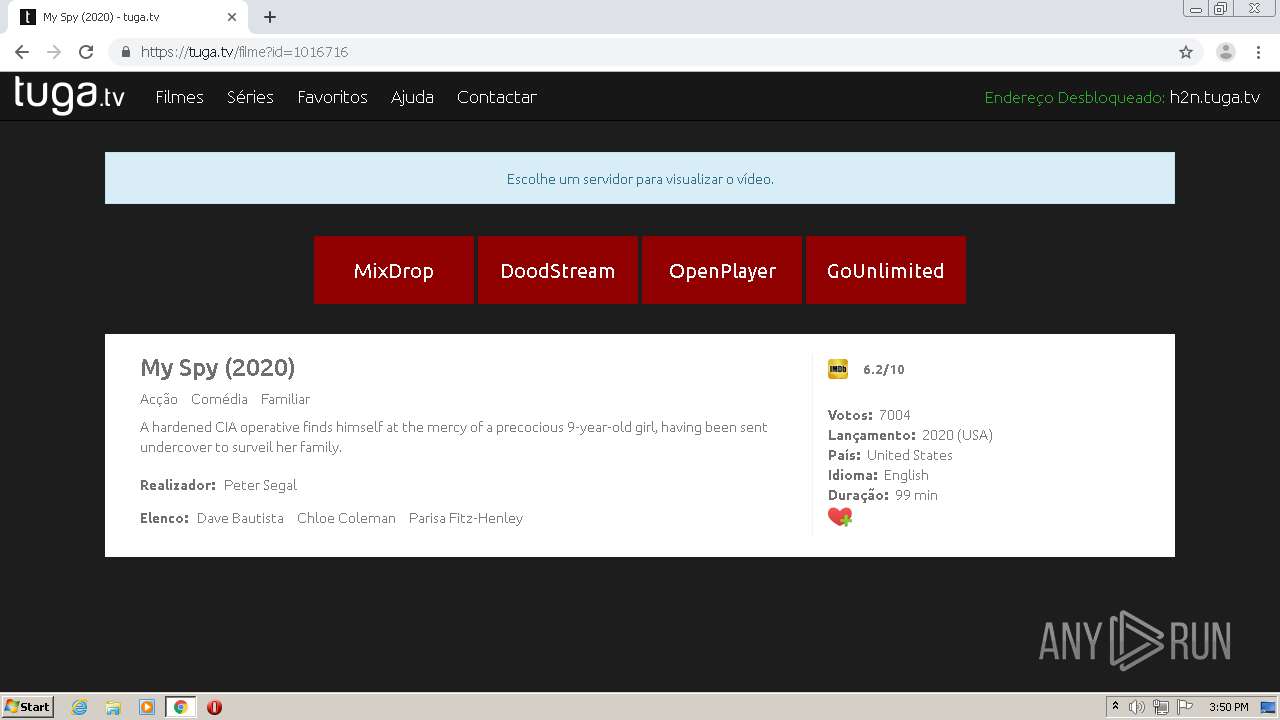
Task: Click the Duração 99 min value
Action: tap(916, 495)
